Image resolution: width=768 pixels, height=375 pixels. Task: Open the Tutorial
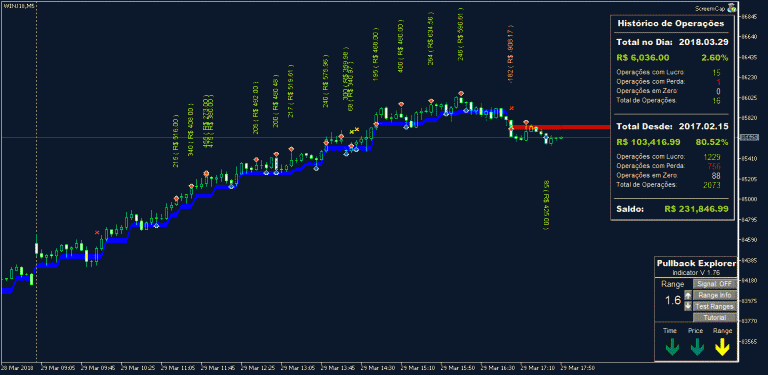[x=715, y=318]
